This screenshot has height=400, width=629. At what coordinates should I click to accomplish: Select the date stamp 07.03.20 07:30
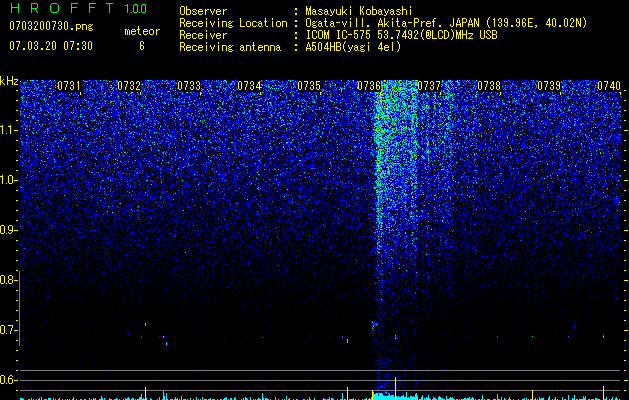point(51,46)
